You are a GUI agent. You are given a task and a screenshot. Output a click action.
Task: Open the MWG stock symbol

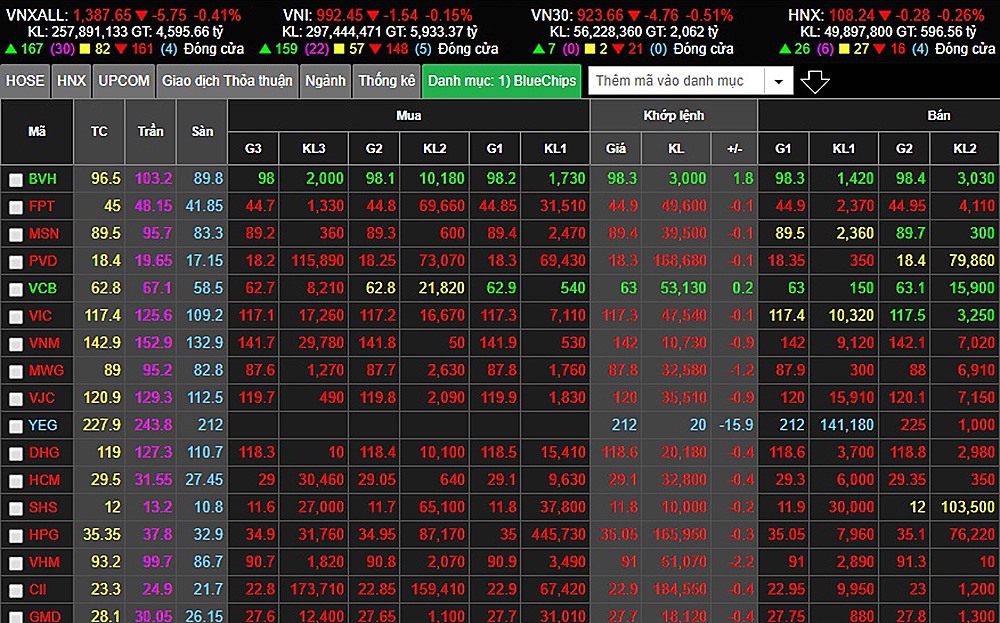[x=47, y=370]
